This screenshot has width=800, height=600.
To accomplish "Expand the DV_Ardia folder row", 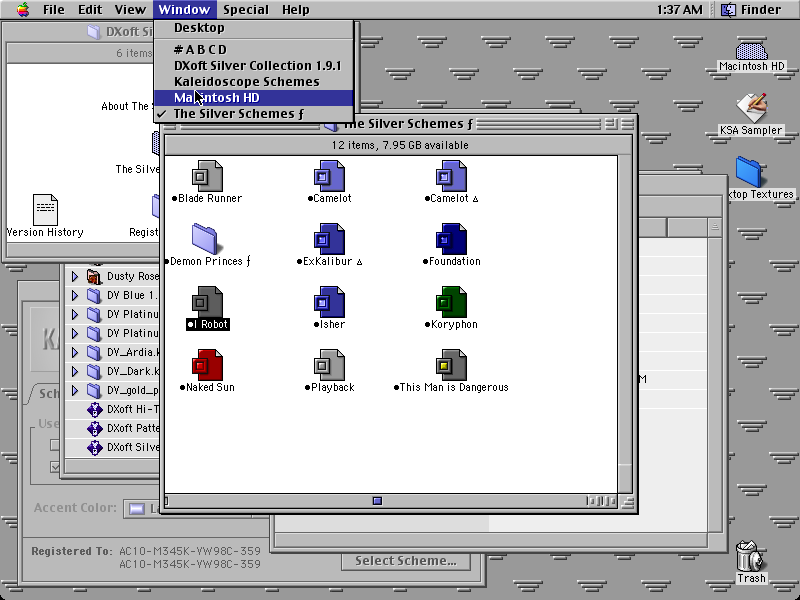I will click(74, 353).
